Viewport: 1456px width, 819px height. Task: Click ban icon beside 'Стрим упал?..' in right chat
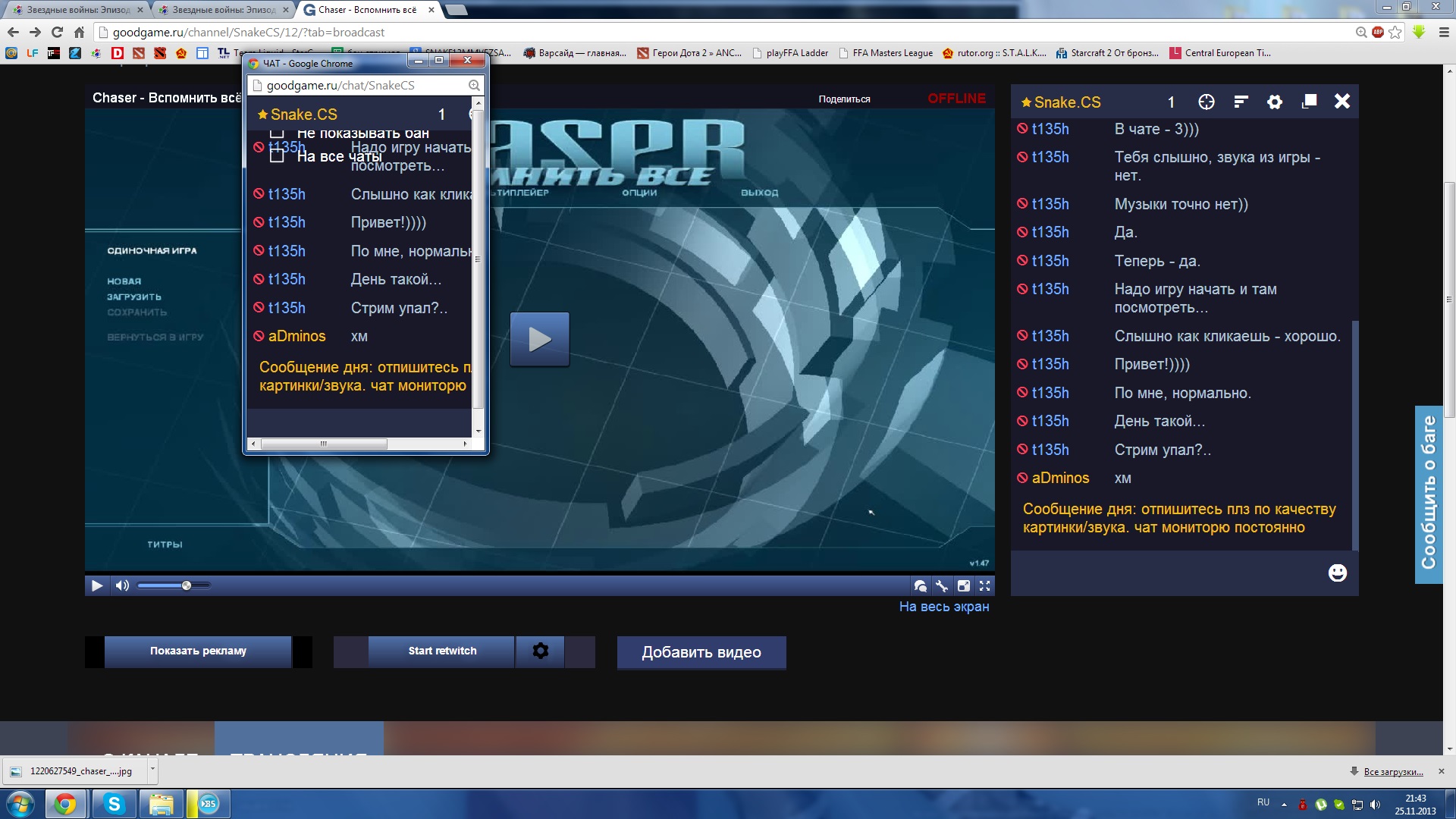click(x=1022, y=450)
